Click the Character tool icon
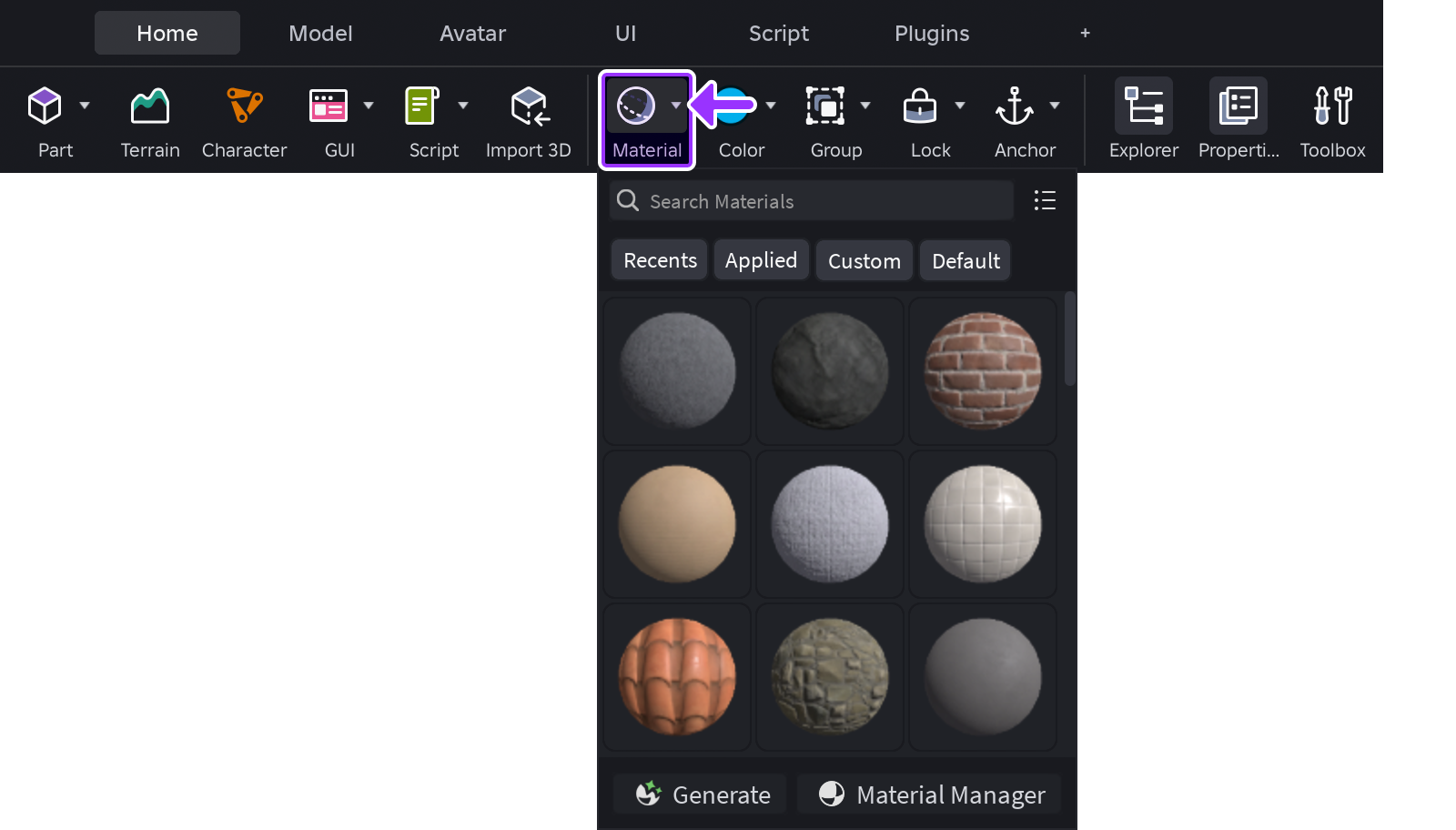The width and height of the screenshot is (1456, 830). coord(244,106)
